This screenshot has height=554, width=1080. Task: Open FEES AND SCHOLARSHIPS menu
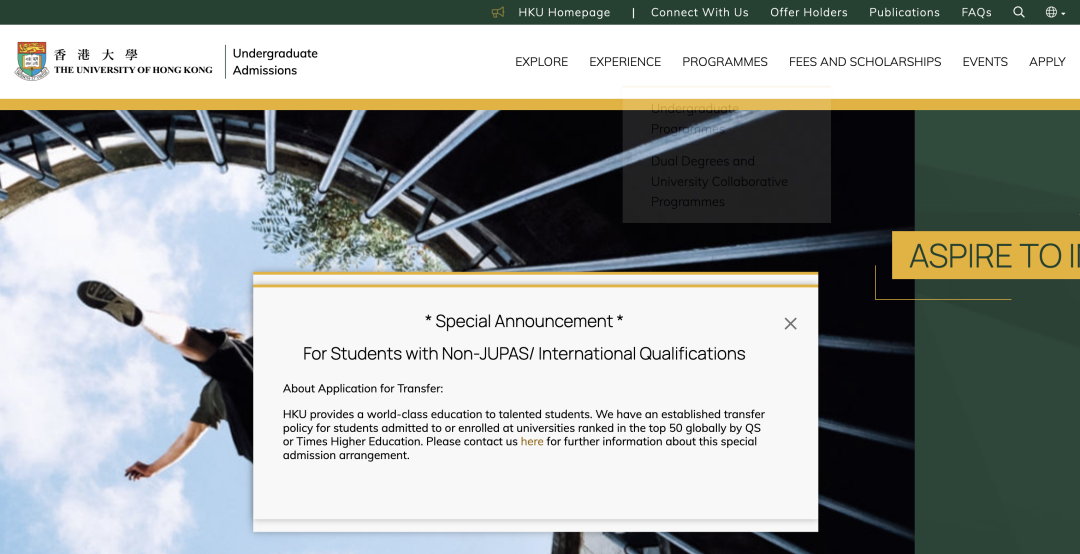(x=865, y=62)
